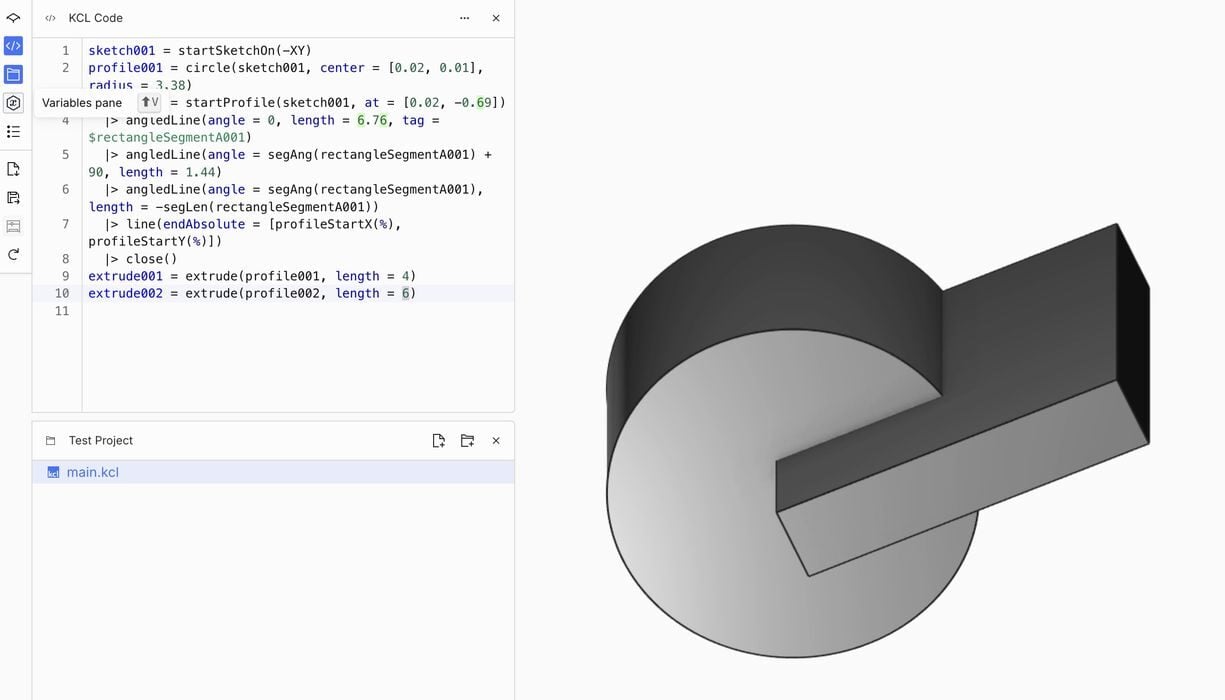Toggle the KCL Code pane sidebar button
This screenshot has height=700, width=1225.
[x=13, y=46]
